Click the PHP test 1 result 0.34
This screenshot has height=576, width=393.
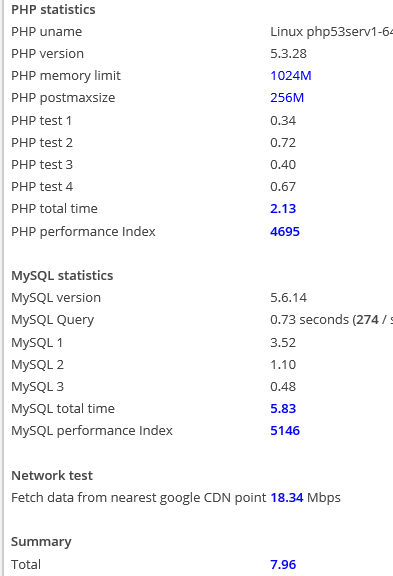pos(283,120)
